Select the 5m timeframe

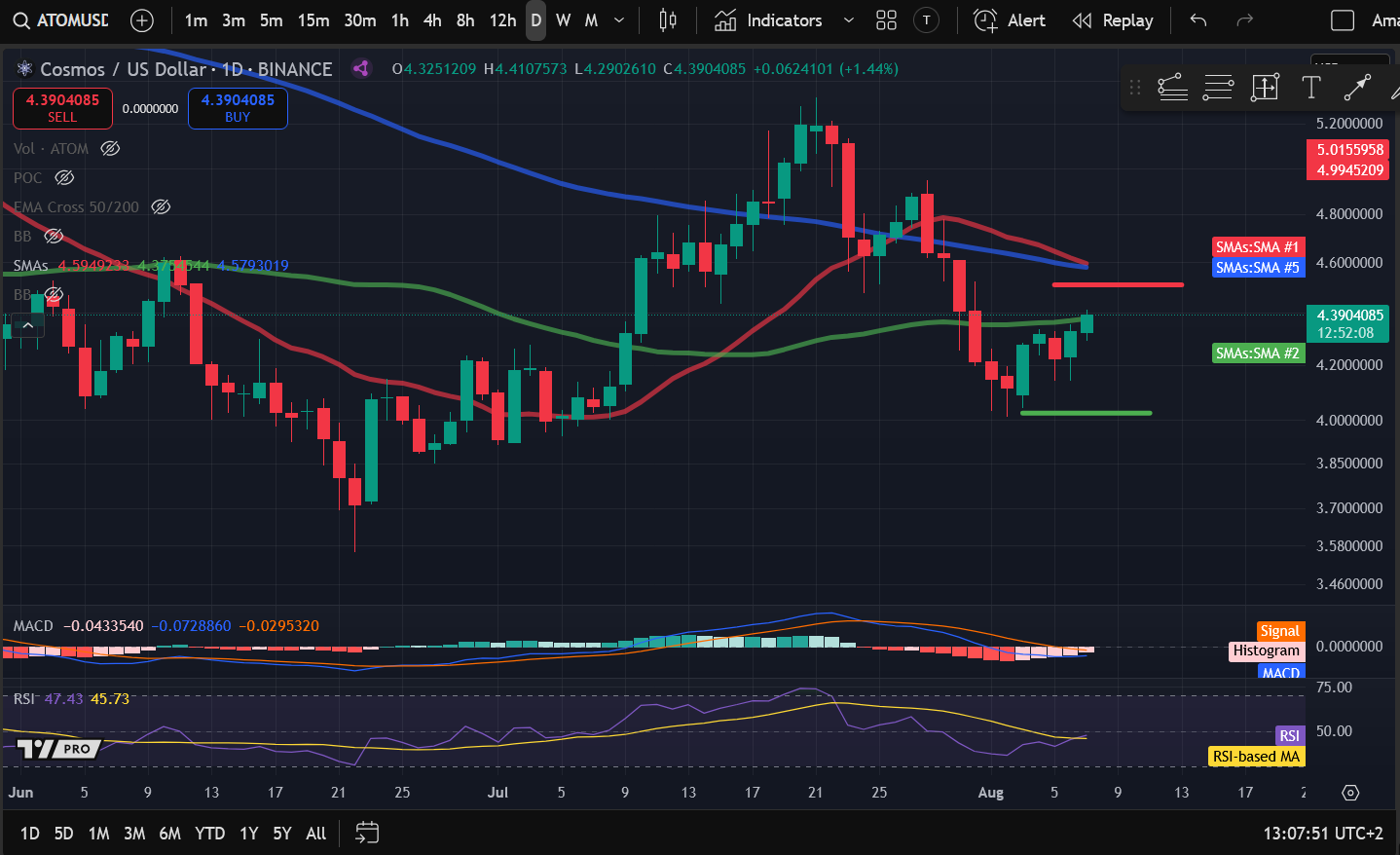pyautogui.click(x=272, y=20)
